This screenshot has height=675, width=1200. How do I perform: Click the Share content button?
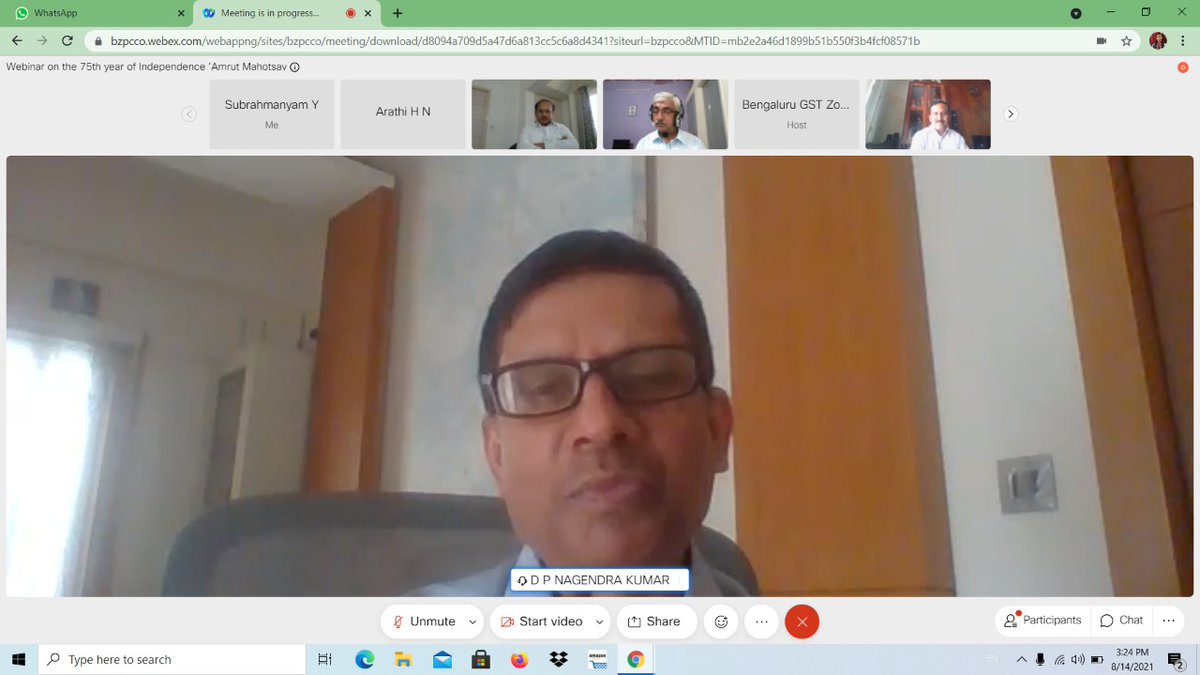654,621
